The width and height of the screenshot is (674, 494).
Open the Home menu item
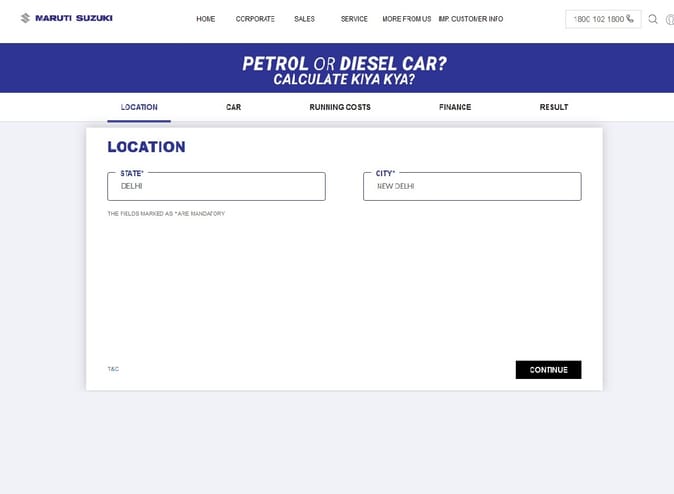point(205,19)
